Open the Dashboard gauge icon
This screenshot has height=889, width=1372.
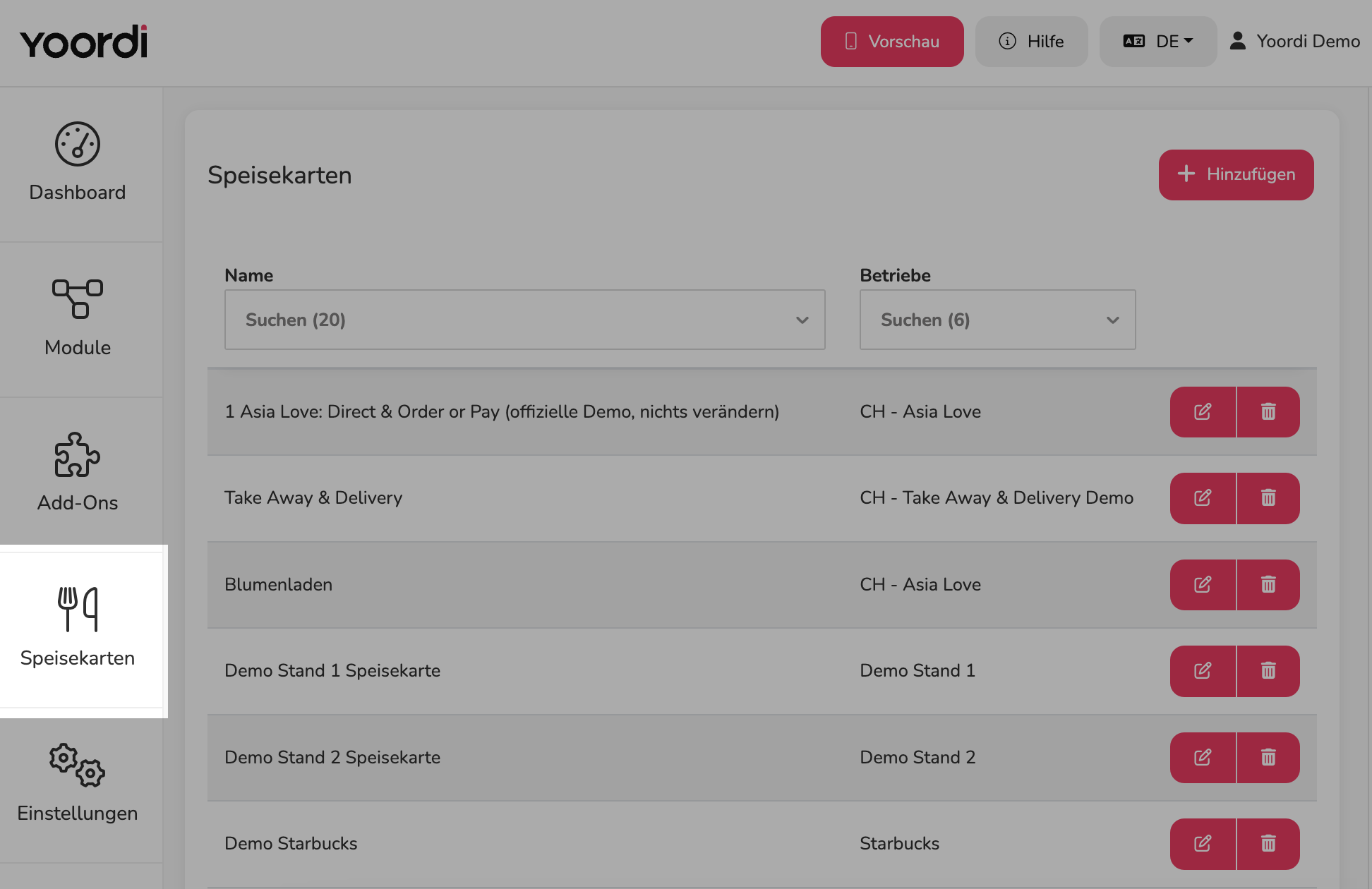[78, 144]
